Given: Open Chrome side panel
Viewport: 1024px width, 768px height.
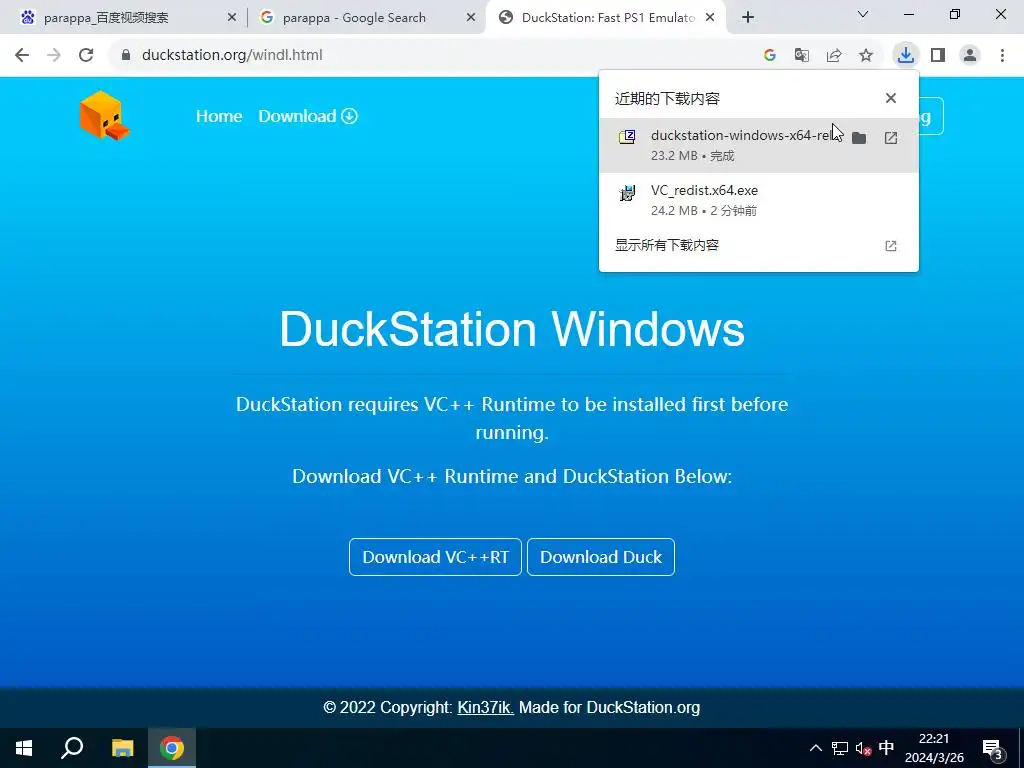Looking at the screenshot, I should point(938,56).
